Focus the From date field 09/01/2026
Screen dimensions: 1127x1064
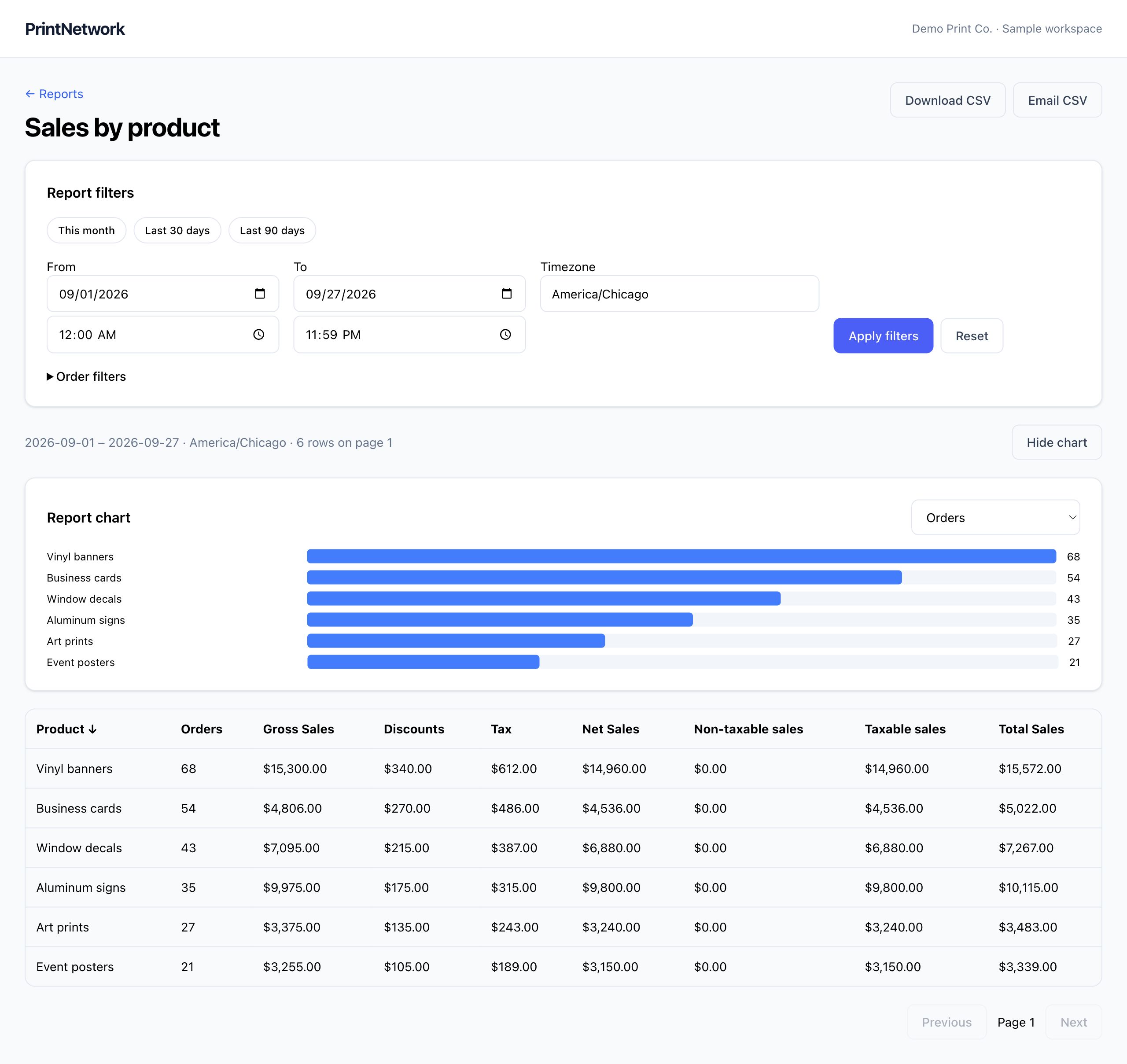click(163, 294)
